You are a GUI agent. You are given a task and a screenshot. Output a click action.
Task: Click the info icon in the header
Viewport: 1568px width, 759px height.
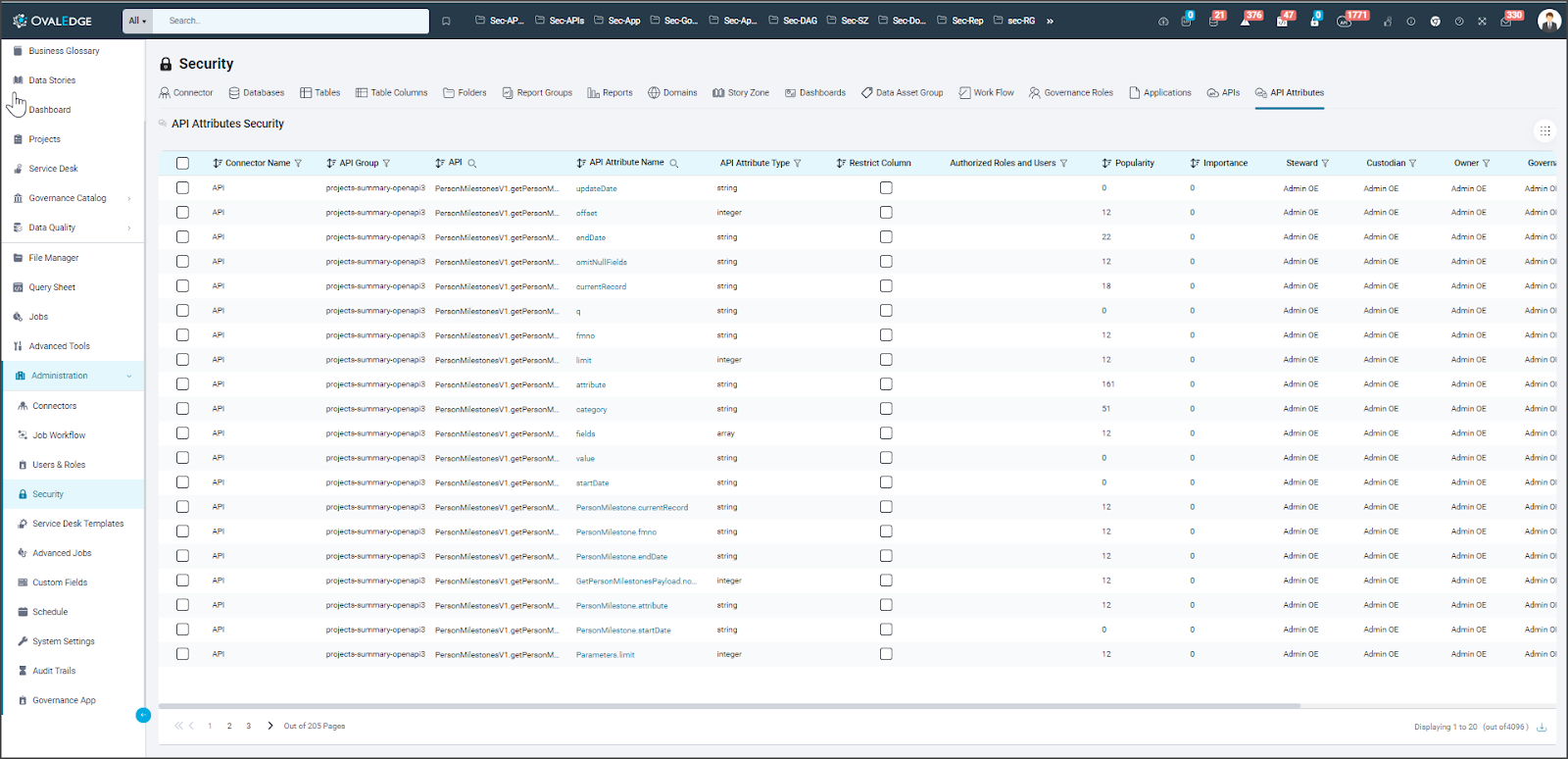1411,21
